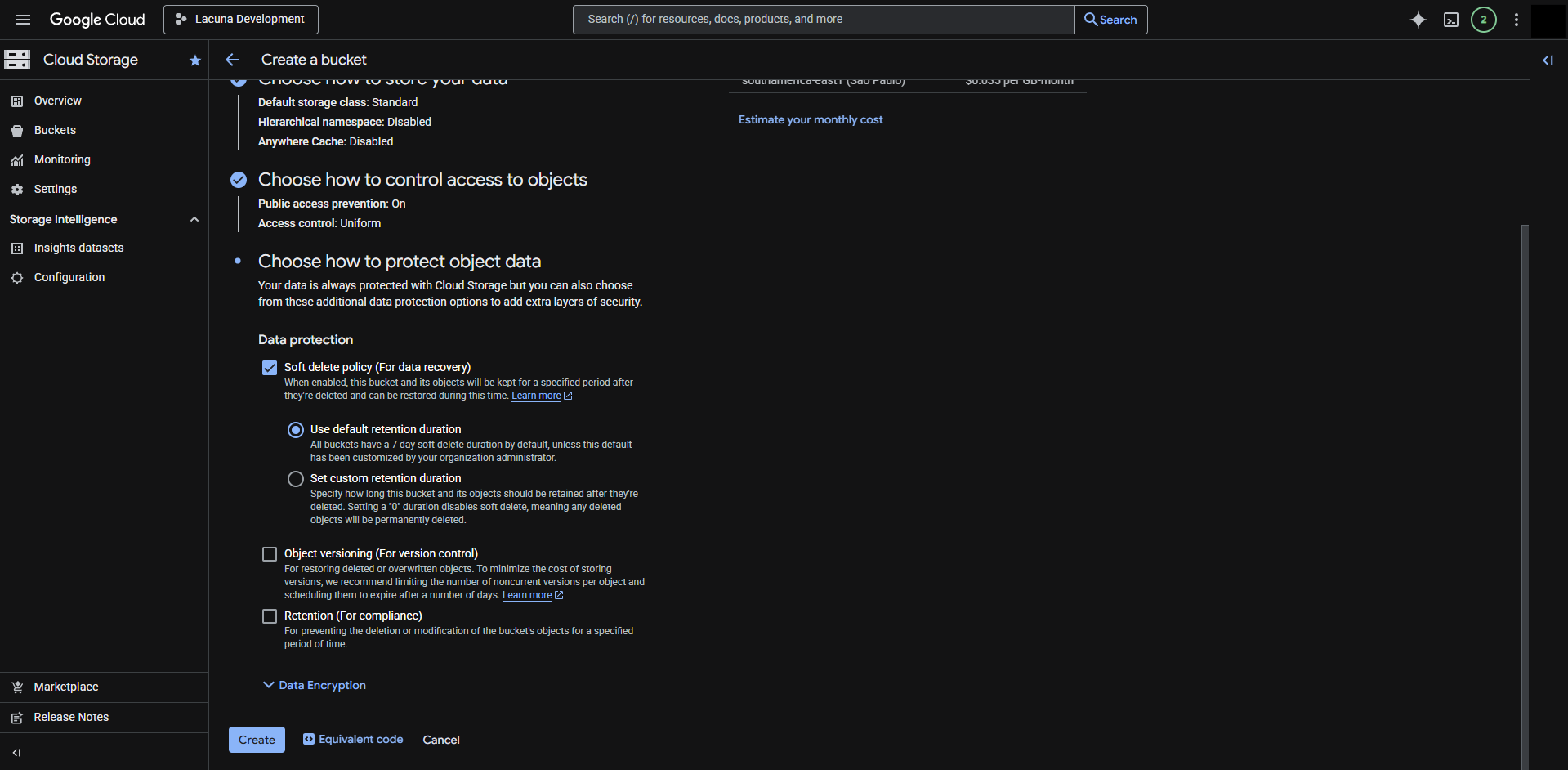
Task: Open Monitoring in the sidebar
Action: point(62,159)
